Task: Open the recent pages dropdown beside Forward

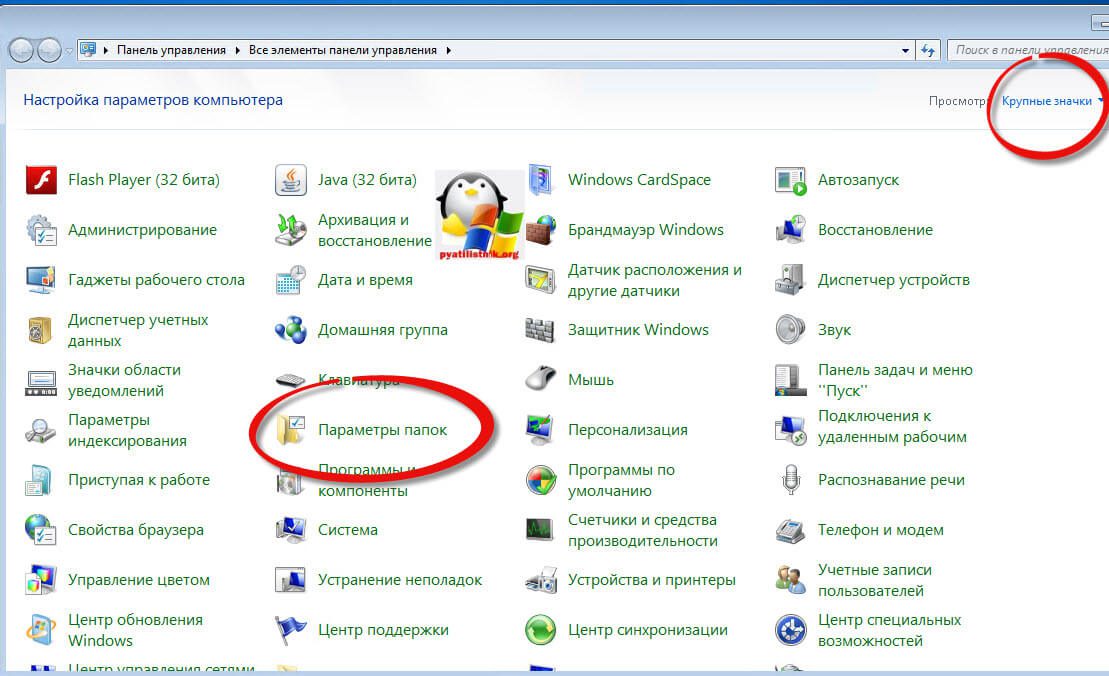Action: pyautogui.click(x=69, y=51)
